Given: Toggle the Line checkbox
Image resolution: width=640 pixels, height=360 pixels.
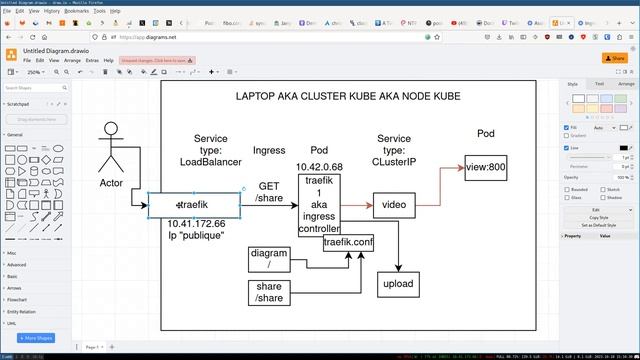Looking at the screenshot, I should (567, 148).
